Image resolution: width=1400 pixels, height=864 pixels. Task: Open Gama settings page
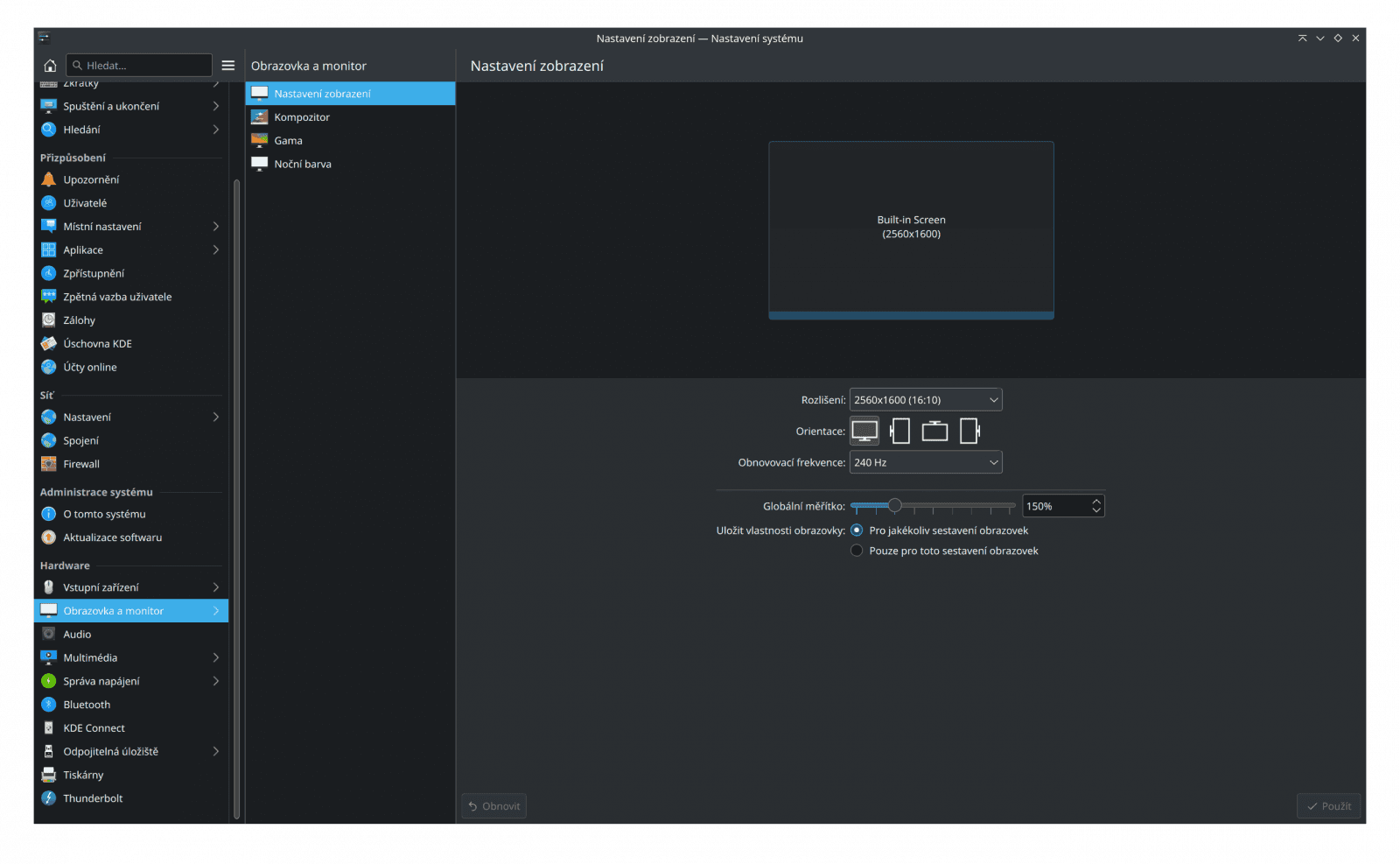[x=350, y=140]
